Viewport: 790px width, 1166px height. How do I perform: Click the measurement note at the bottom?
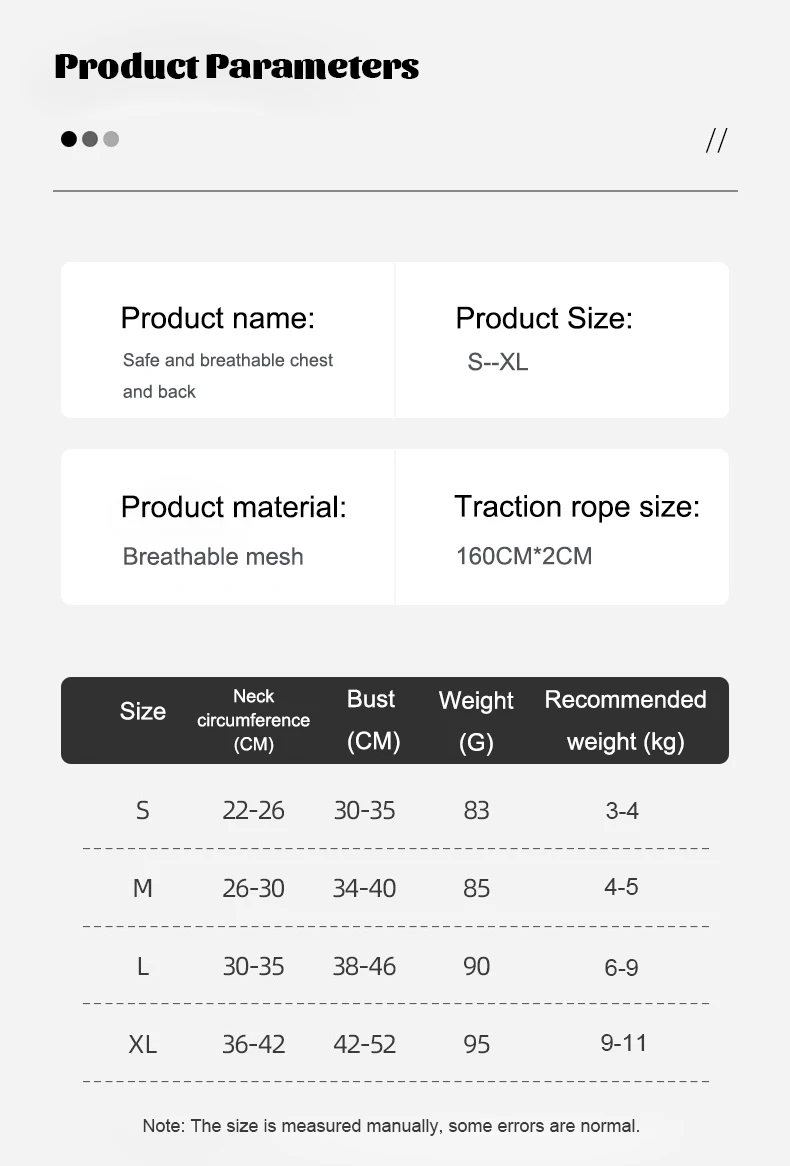tap(391, 1126)
